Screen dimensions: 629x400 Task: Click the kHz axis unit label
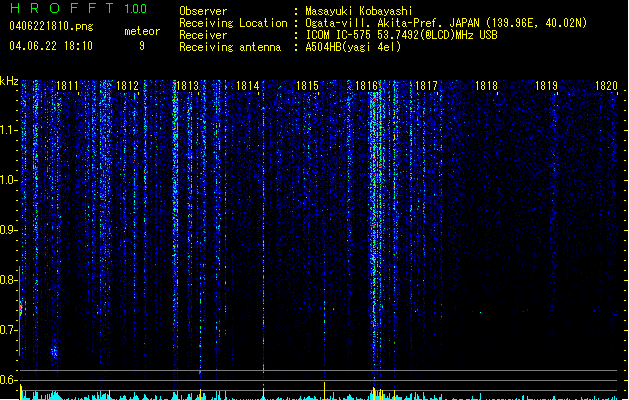pyautogui.click(x=9, y=81)
